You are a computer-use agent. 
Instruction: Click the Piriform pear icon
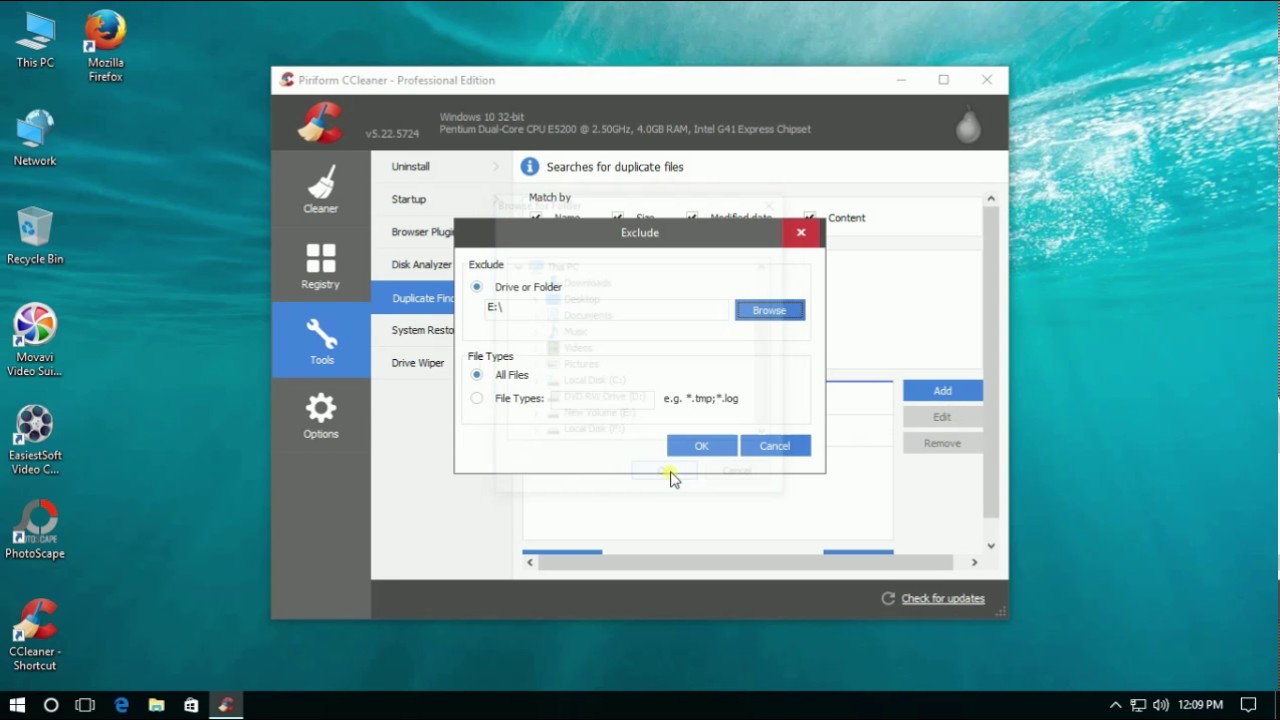tap(968, 124)
